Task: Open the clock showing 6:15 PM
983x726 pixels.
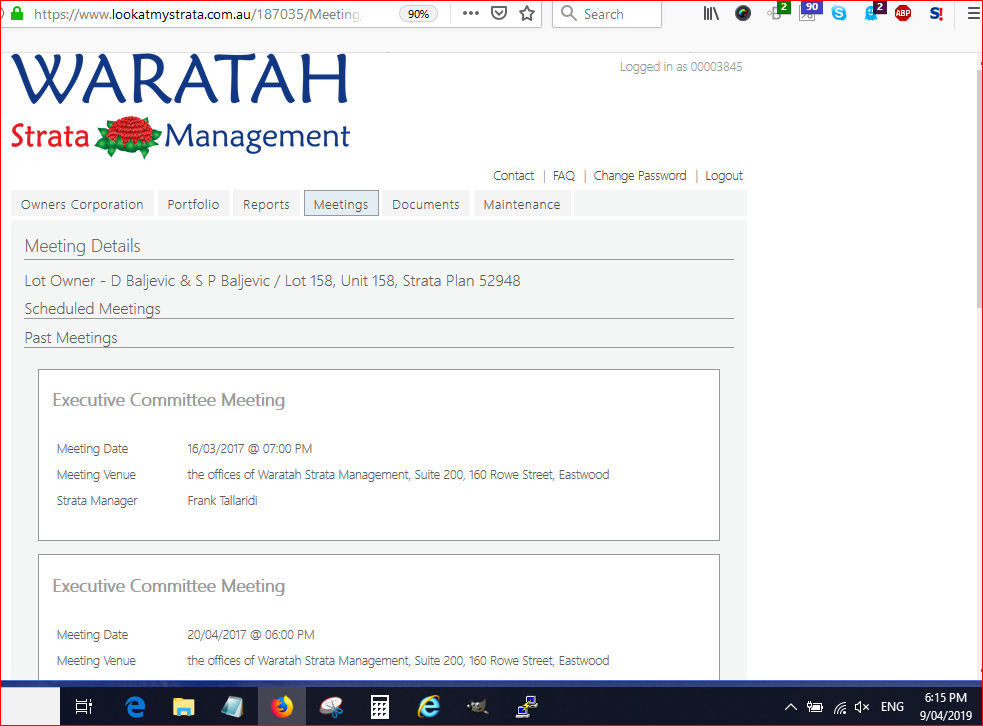Action: [x=945, y=707]
